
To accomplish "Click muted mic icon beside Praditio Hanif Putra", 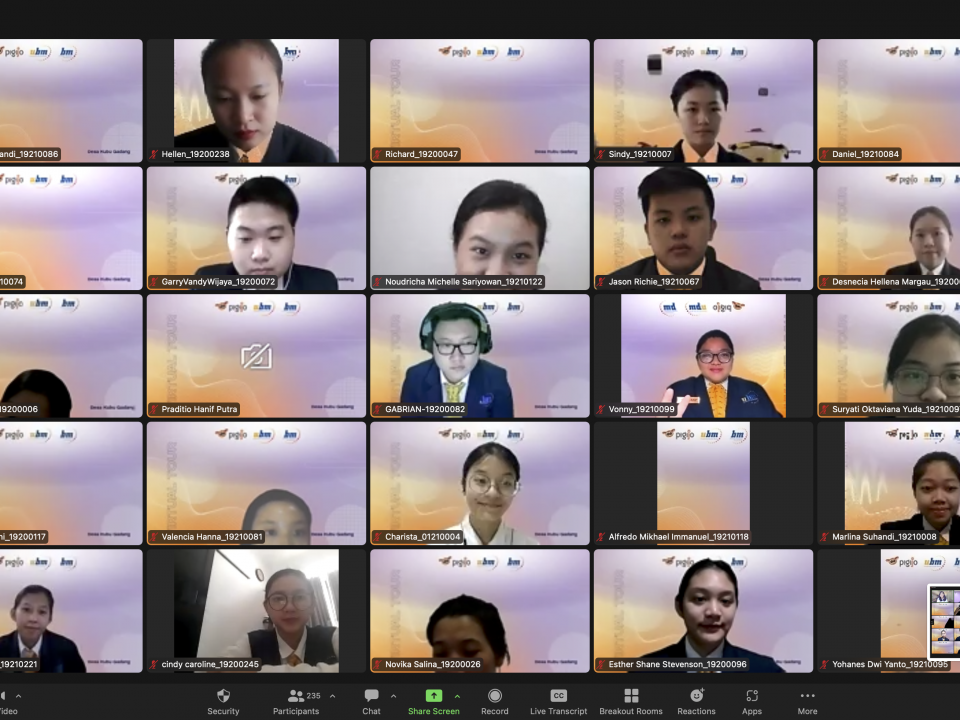I will tap(154, 409).
